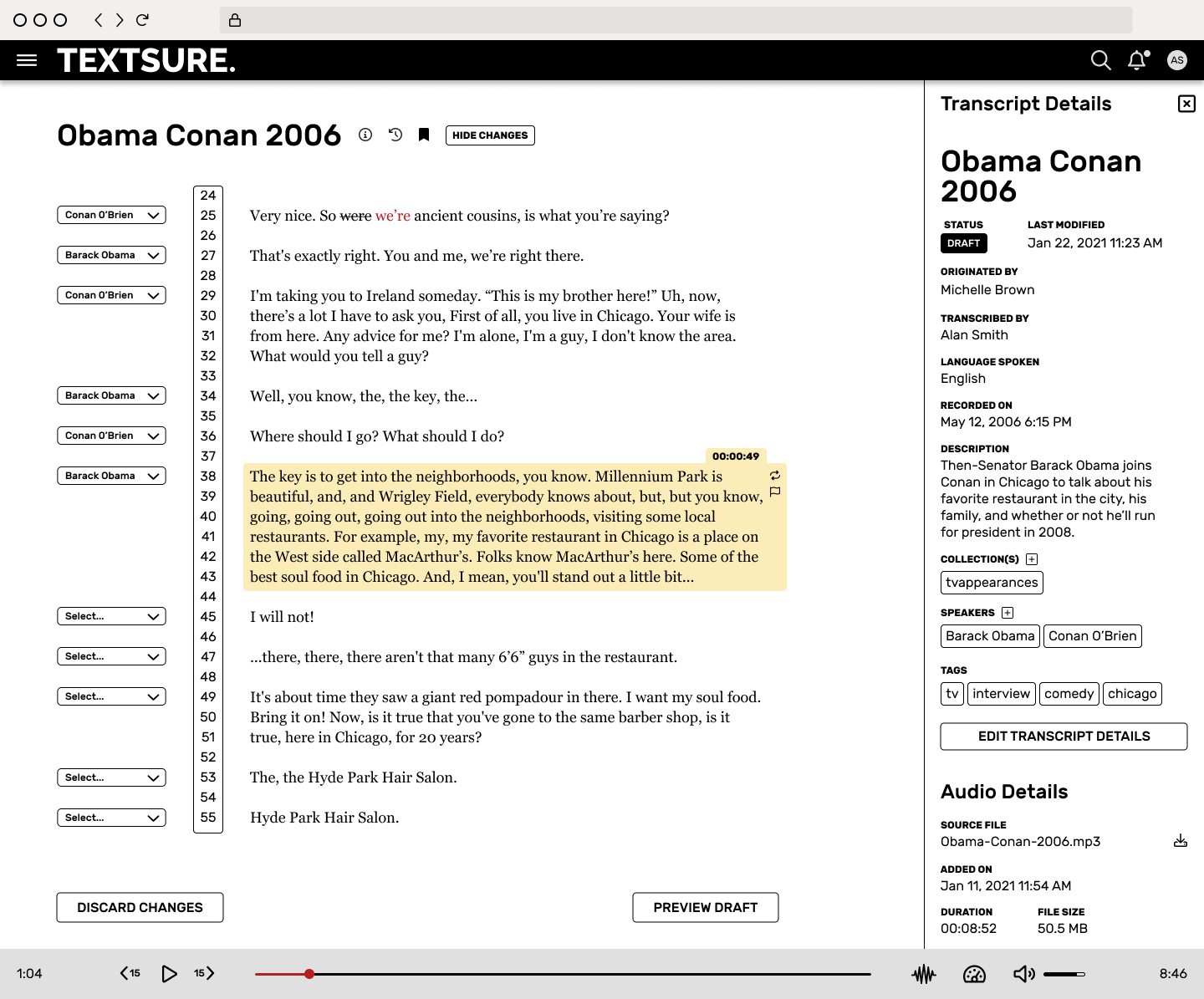Reload the page
The image size is (1204, 999).
[x=143, y=20]
